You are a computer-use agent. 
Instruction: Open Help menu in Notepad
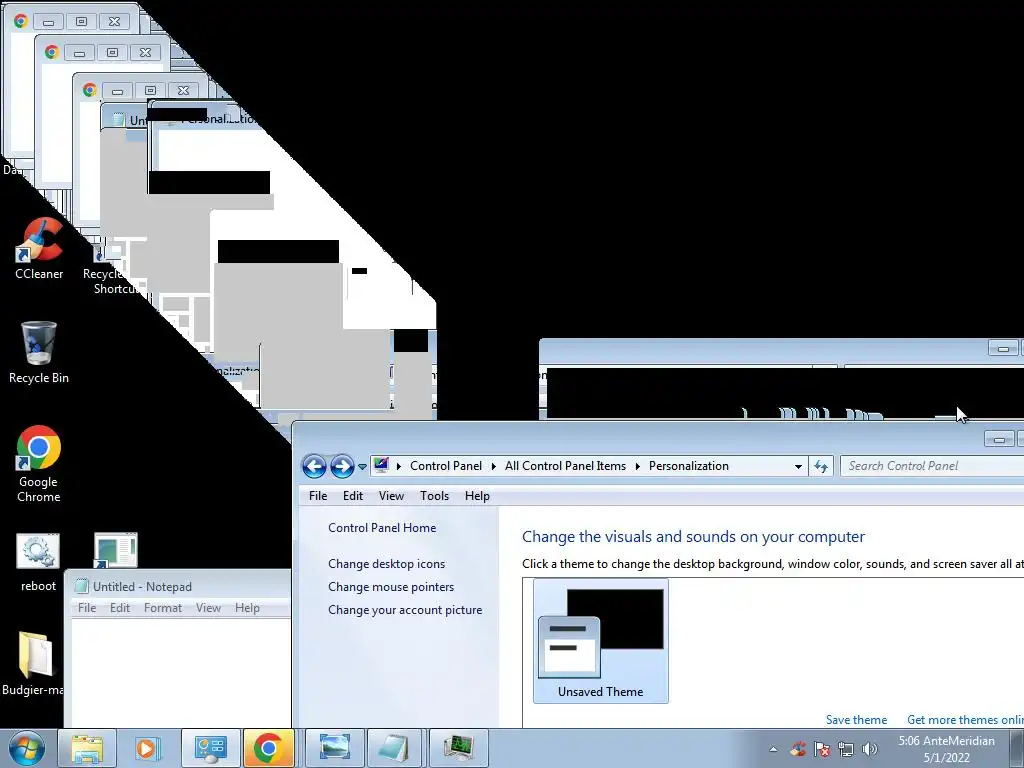coord(248,608)
